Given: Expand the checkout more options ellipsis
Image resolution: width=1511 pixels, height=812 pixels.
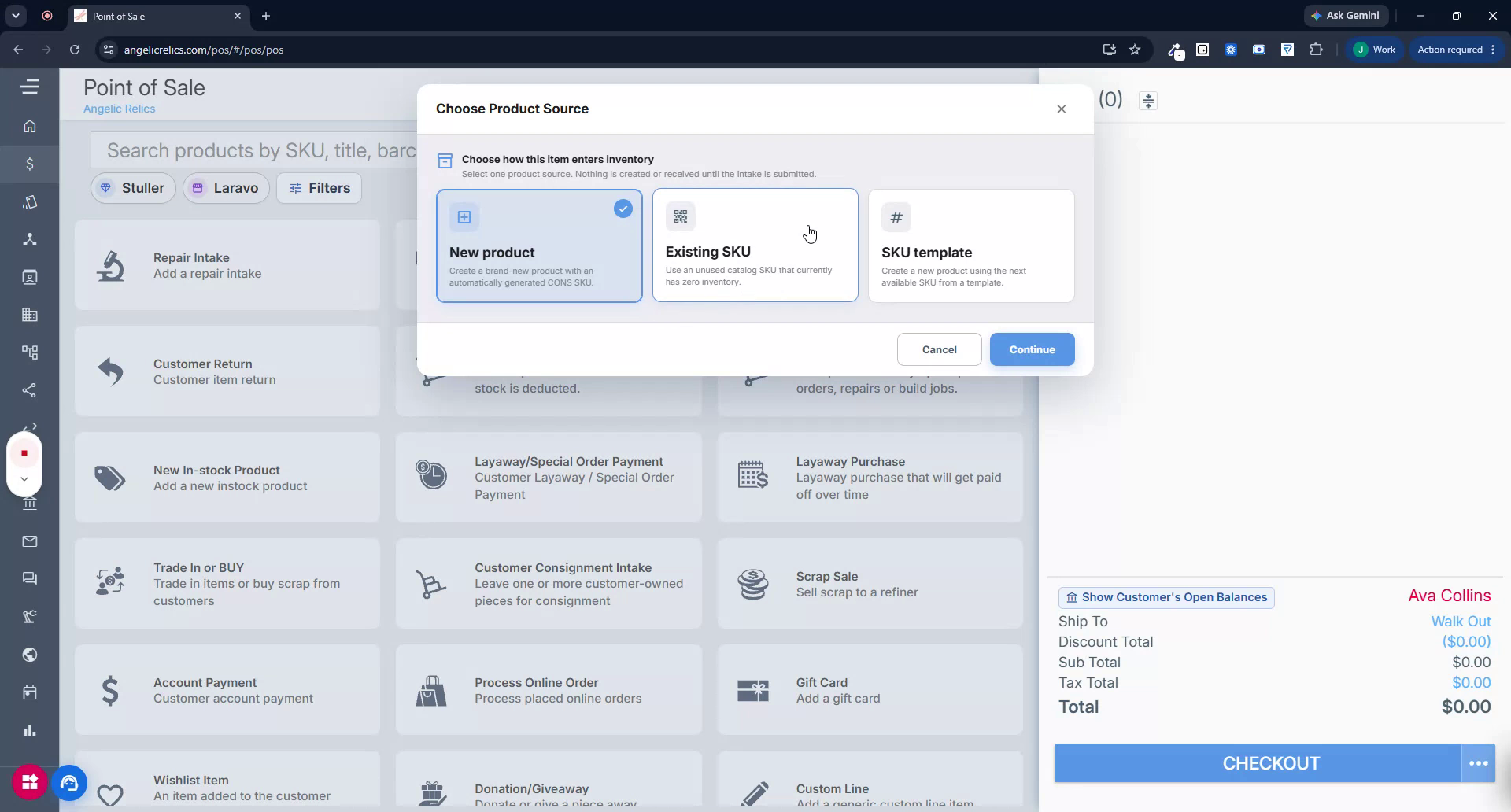Looking at the screenshot, I should [1478, 763].
